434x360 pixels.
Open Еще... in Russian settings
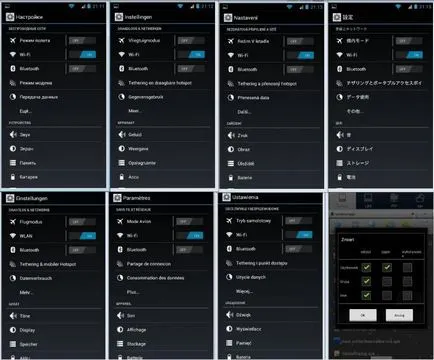54,111
